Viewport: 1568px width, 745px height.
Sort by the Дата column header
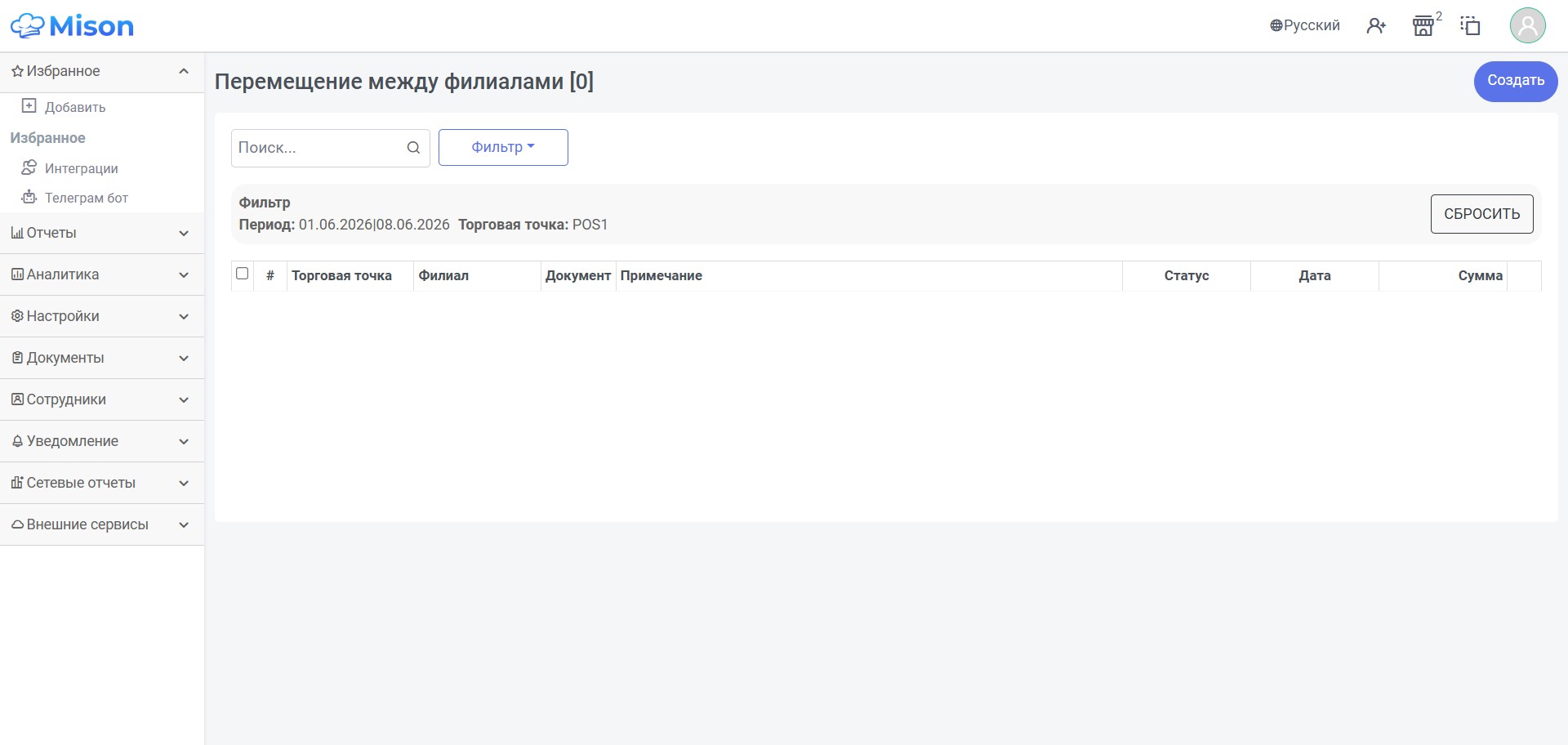(x=1314, y=276)
